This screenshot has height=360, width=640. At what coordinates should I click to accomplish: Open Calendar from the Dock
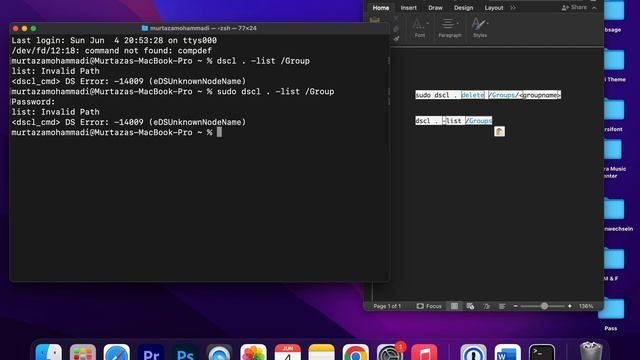(x=287, y=353)
